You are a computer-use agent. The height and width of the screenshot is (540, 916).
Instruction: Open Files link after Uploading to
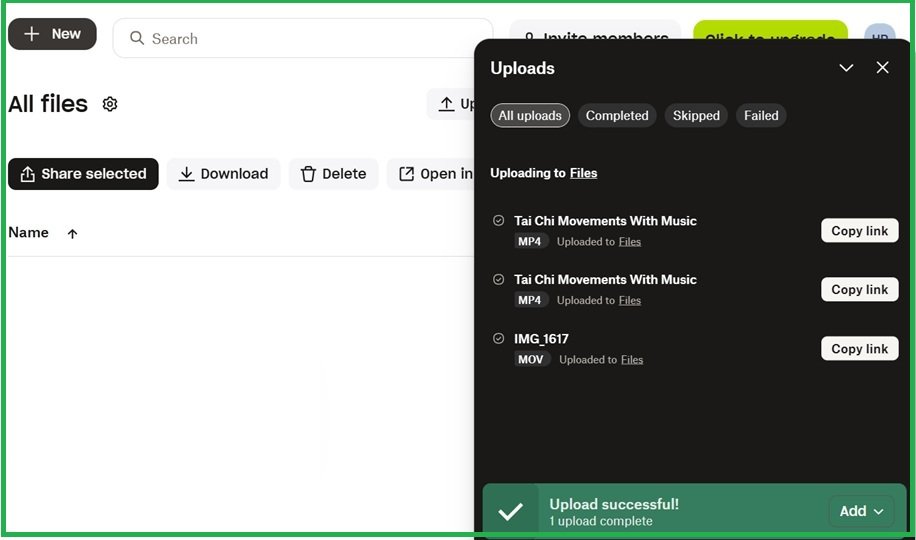click(x=583, y=173)
